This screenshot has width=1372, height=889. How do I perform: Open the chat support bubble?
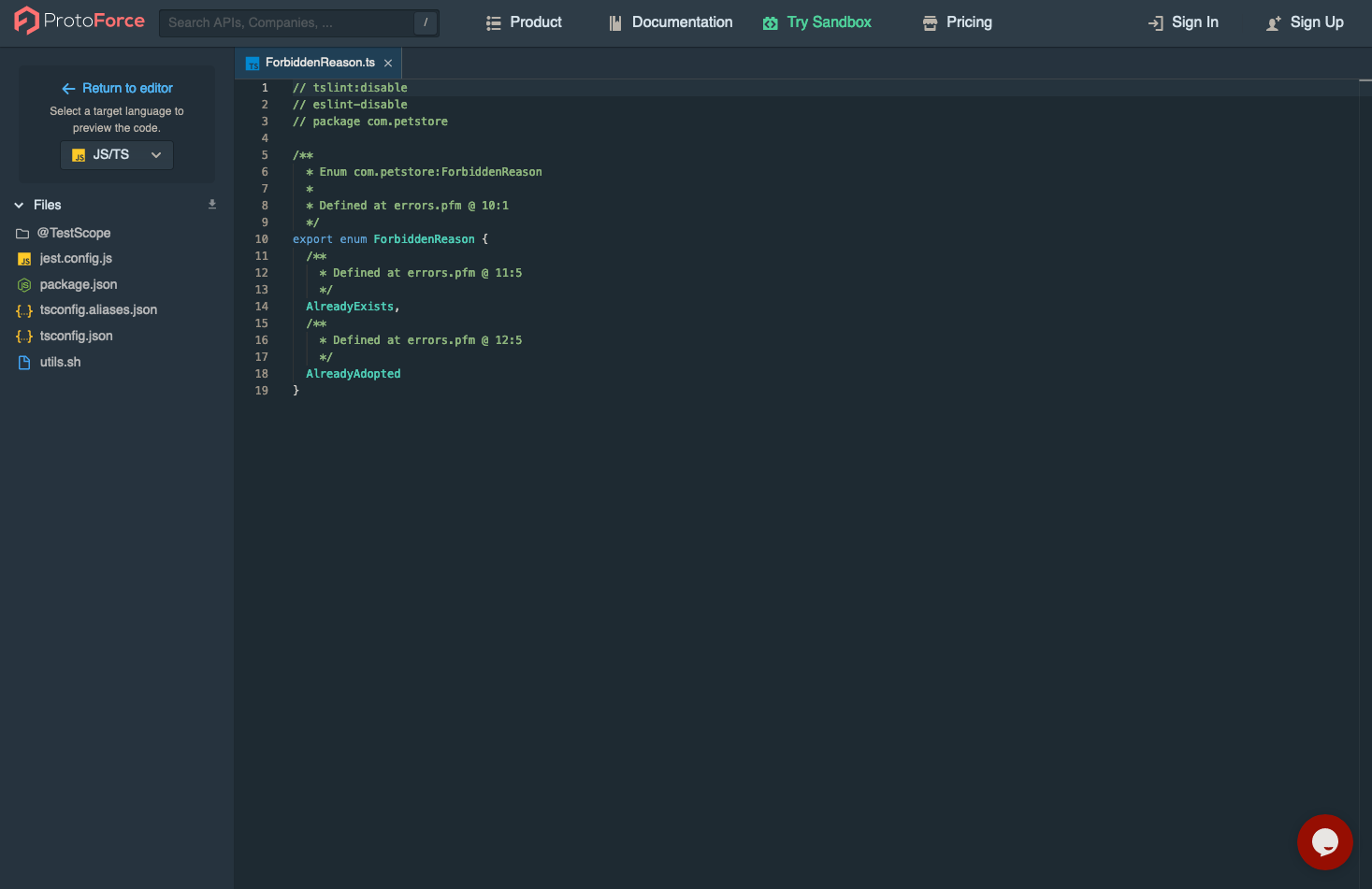[x=1324, y=842]
